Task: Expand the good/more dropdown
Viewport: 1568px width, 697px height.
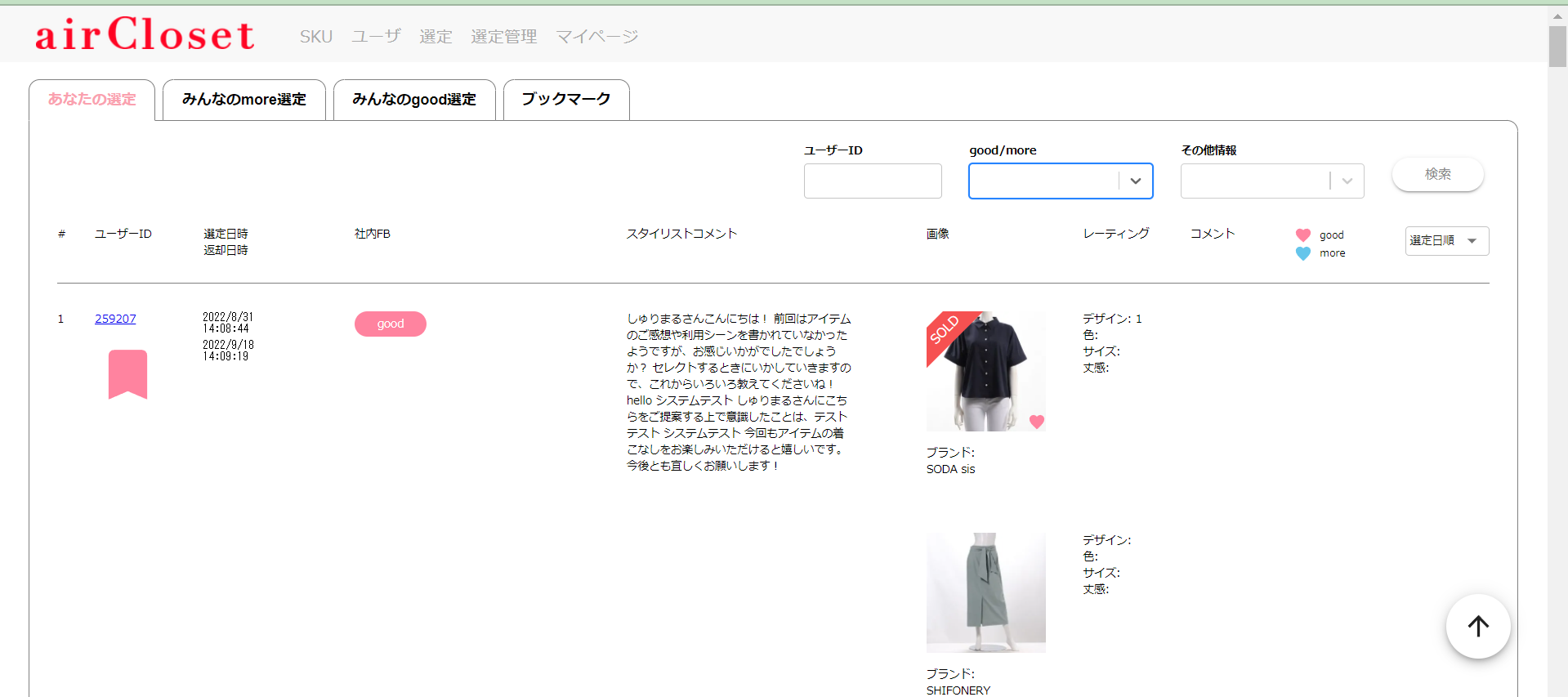Action: click(1135, 181)
